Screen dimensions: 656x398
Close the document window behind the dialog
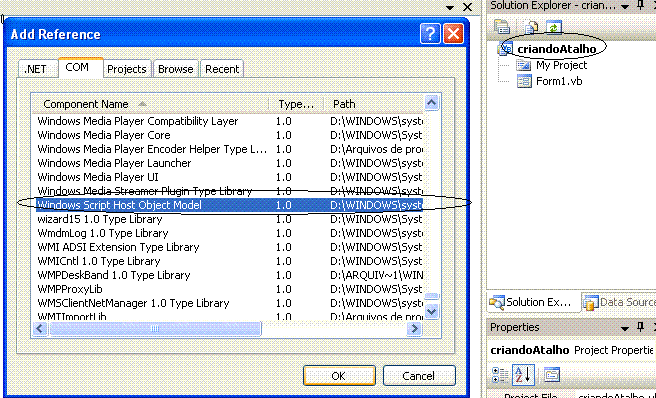[467, 7]
